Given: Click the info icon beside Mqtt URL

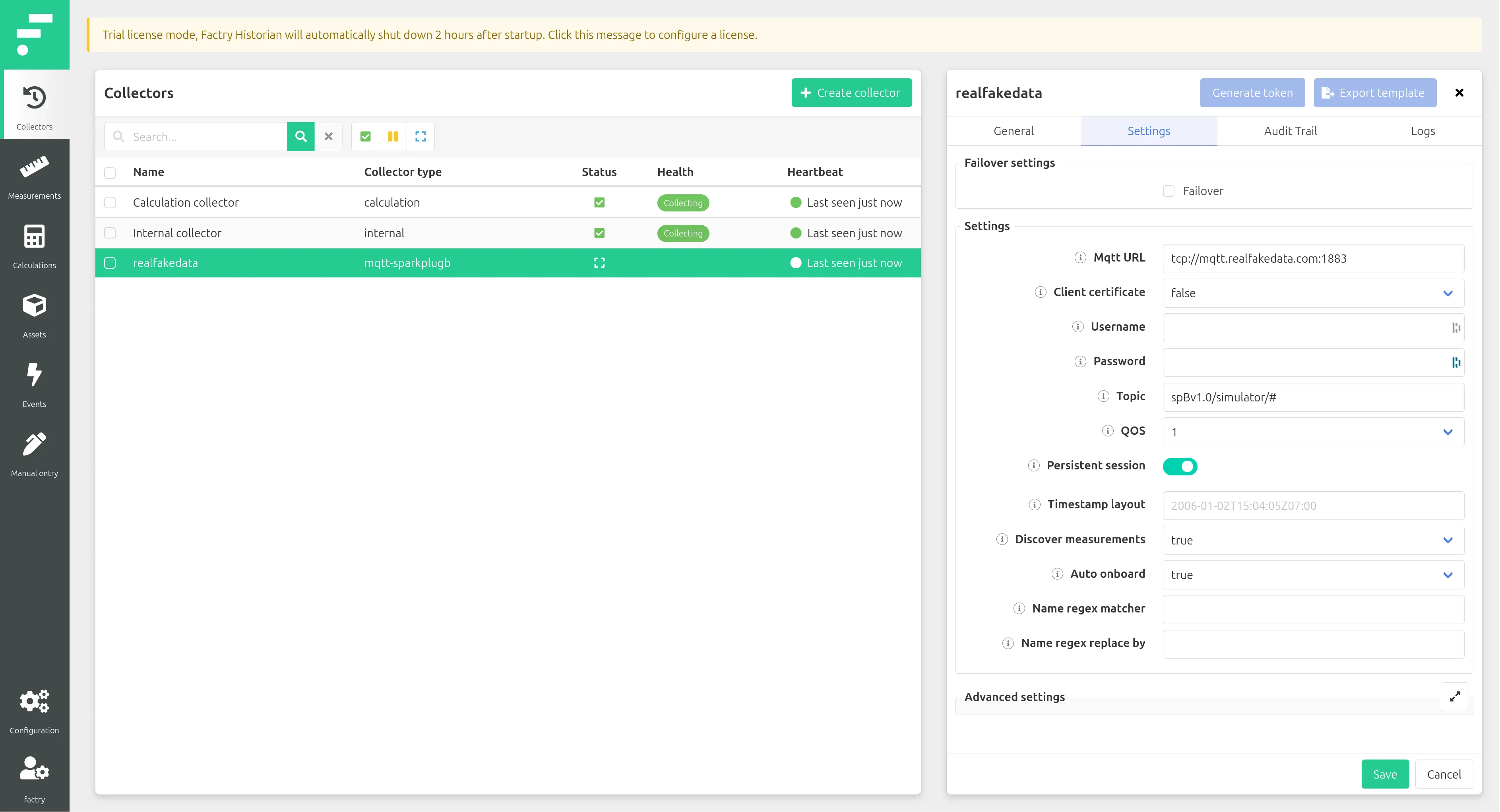Looking at the screenshot, I should [1080, 258].
